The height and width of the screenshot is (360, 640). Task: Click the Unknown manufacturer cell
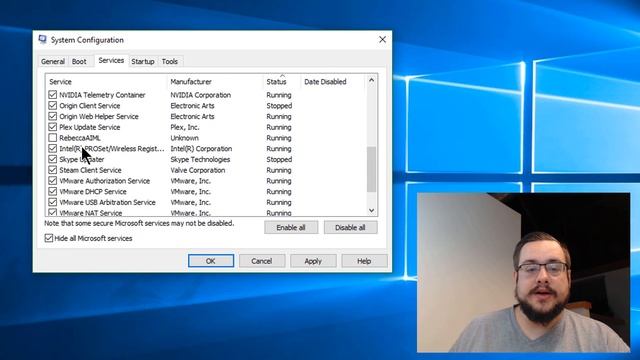tap(184, 138)
